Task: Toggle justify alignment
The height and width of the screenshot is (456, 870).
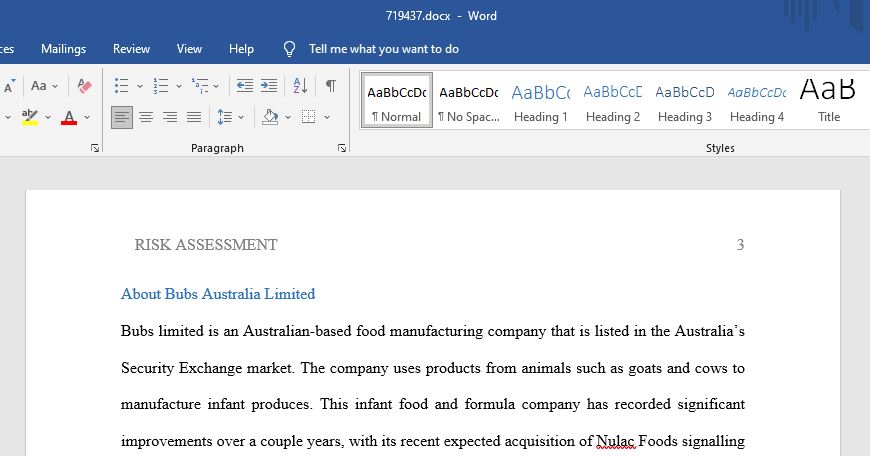Action: pos(194,117)
